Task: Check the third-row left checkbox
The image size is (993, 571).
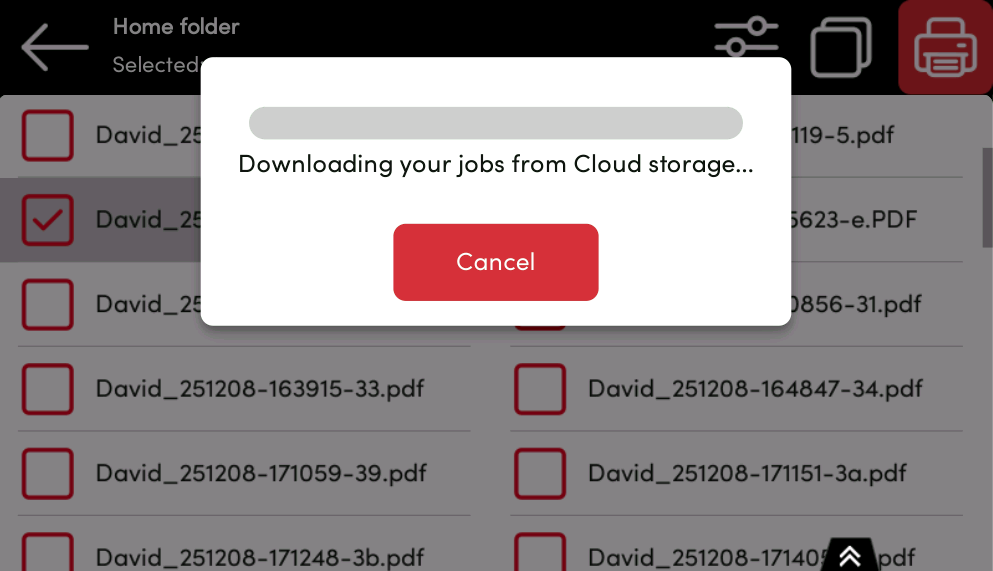Action: tap(47, 304)
